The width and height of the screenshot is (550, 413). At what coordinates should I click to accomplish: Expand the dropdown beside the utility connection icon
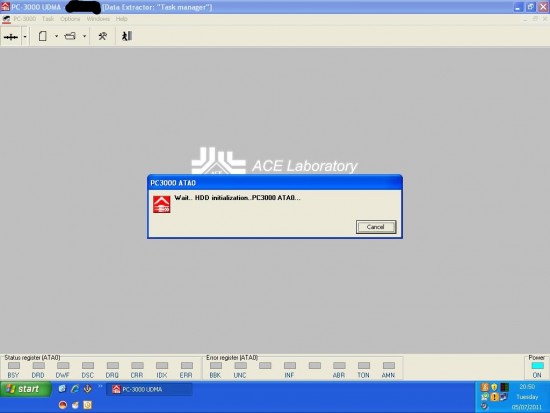[25, 36]
